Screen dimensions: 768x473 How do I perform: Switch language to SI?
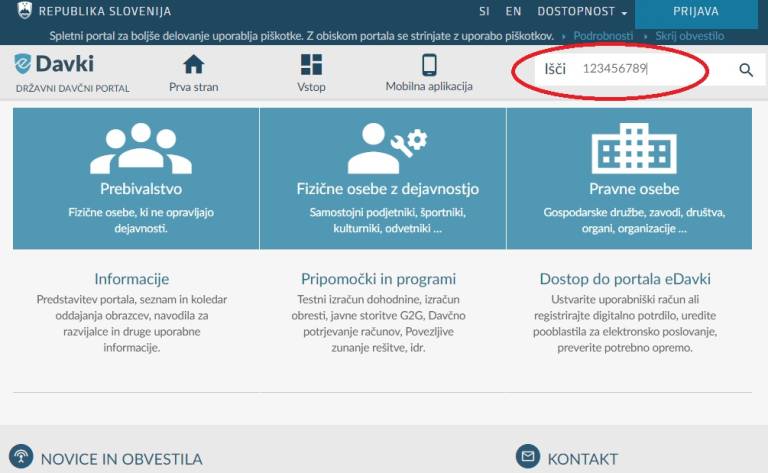pos(484,11)
